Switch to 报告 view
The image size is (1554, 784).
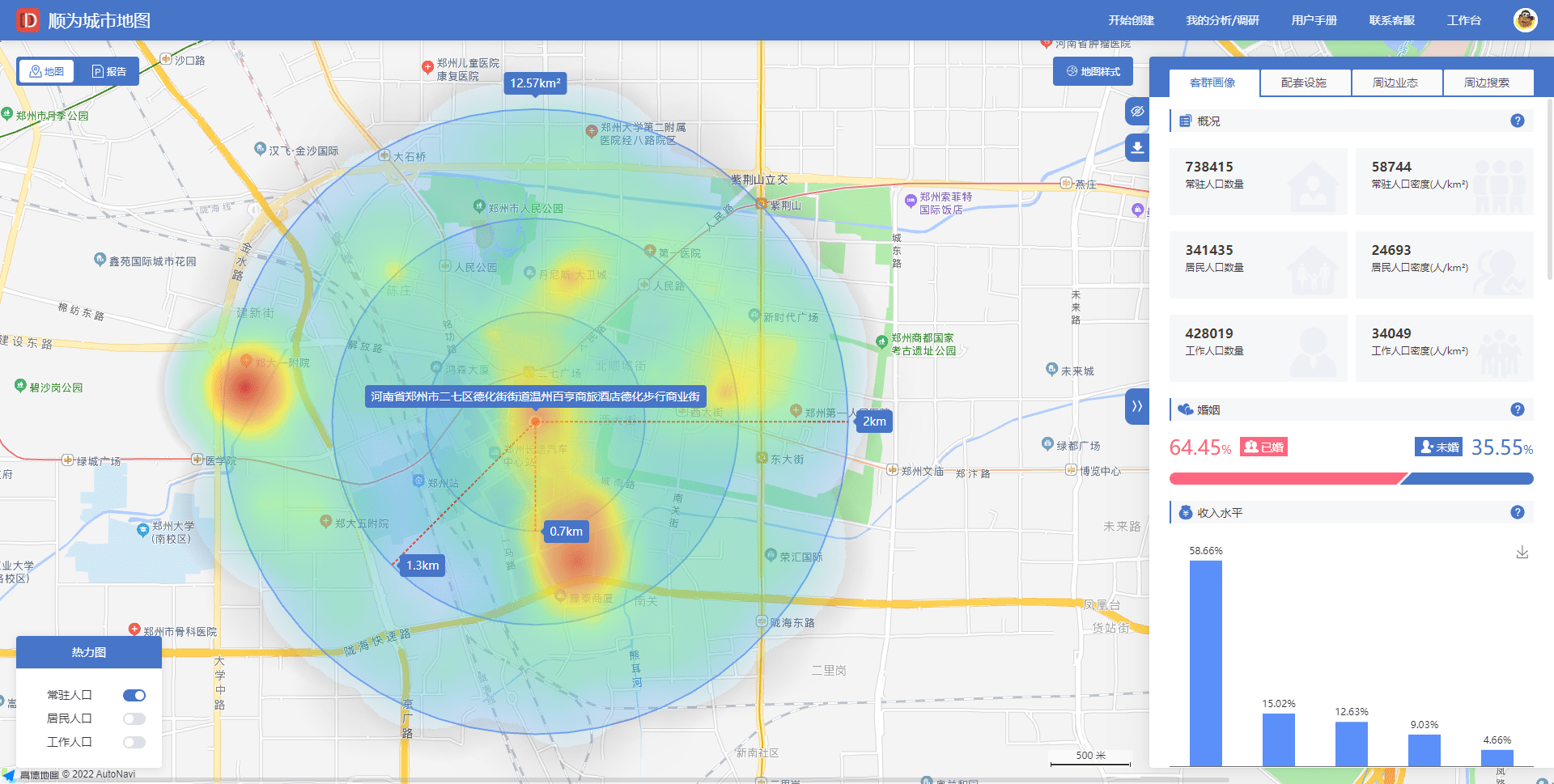point(109,71)
